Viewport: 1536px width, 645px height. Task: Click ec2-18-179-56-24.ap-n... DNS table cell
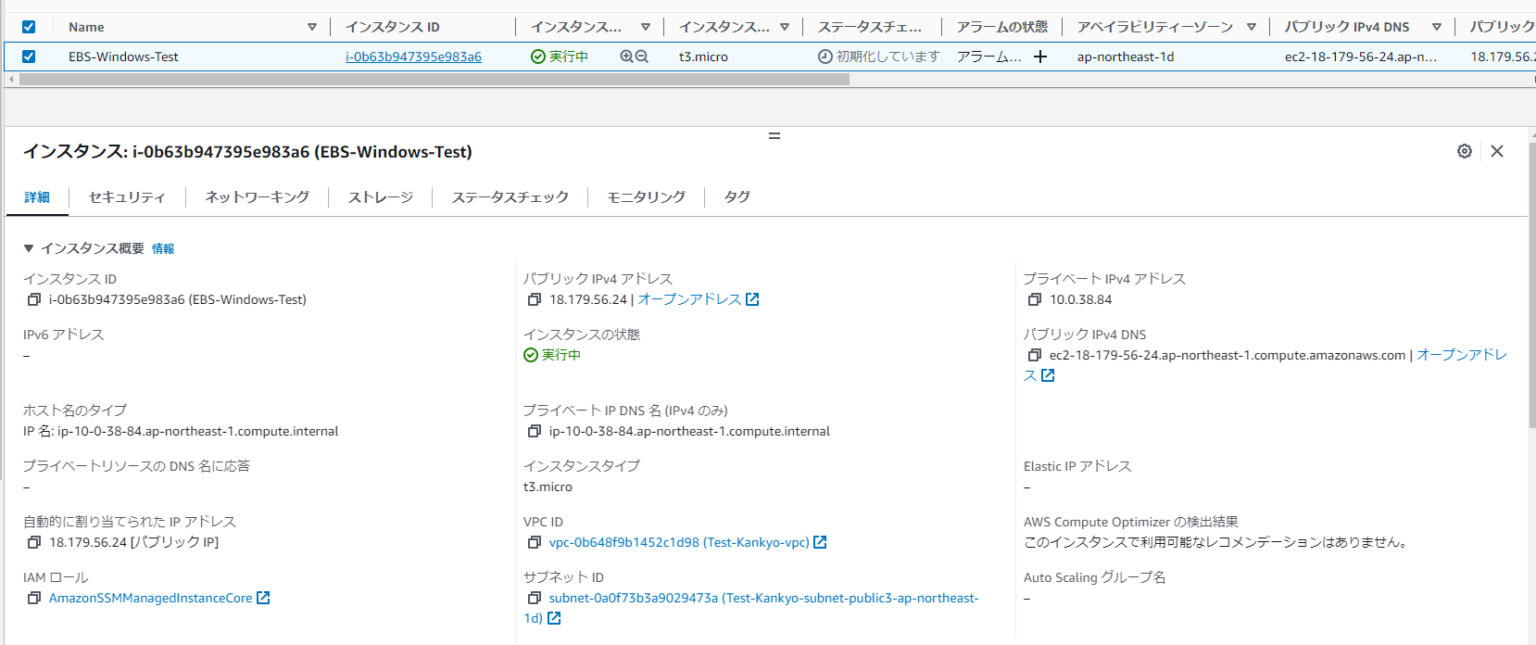click(x=1361, y=57)
